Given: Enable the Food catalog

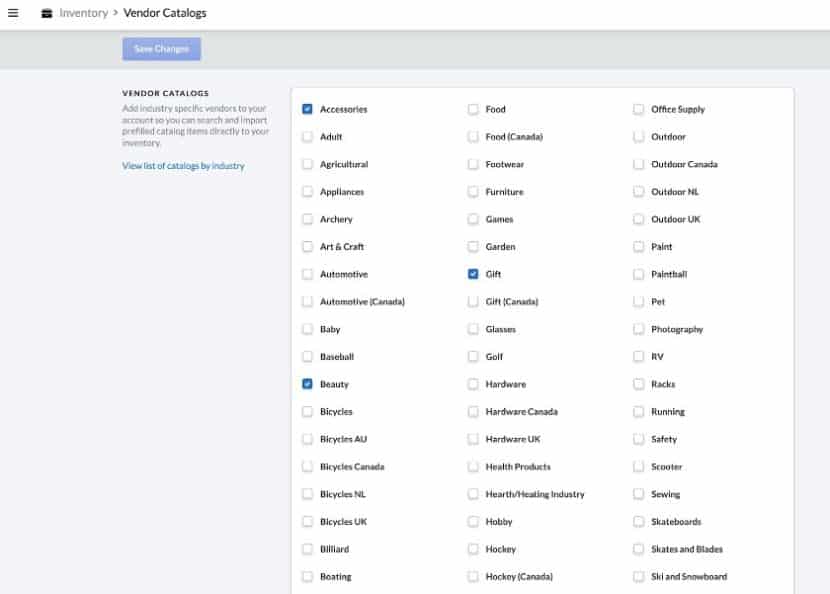Looking at the screenshot, I should click(473, 109).
